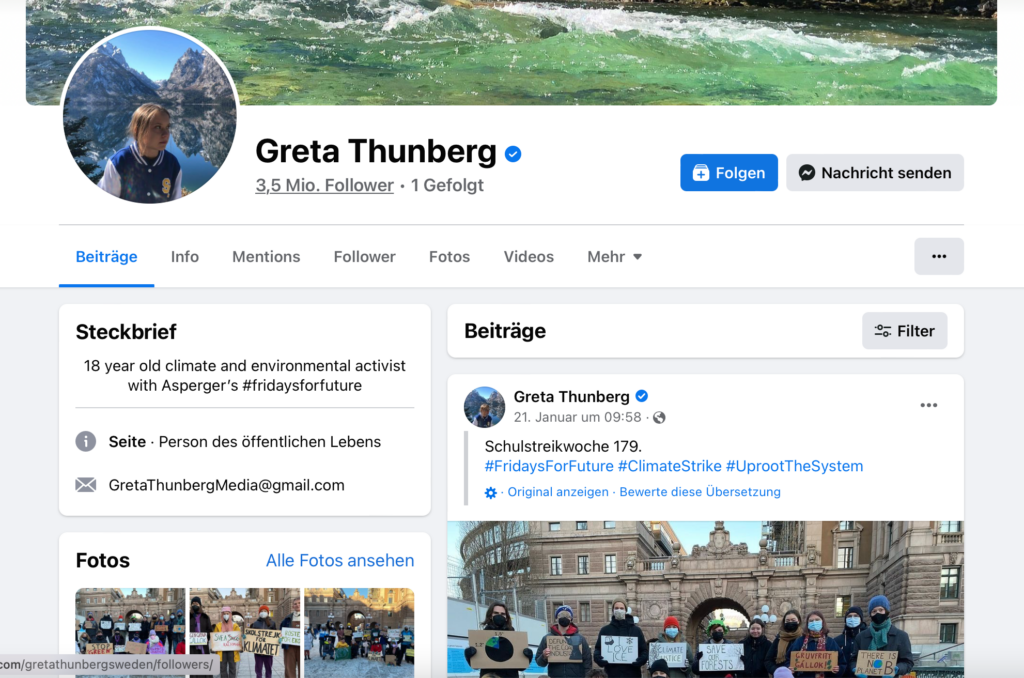Screen dimensions: 1024x678
Task: Click the info icon beside Seite
Action: click(86, 442)
